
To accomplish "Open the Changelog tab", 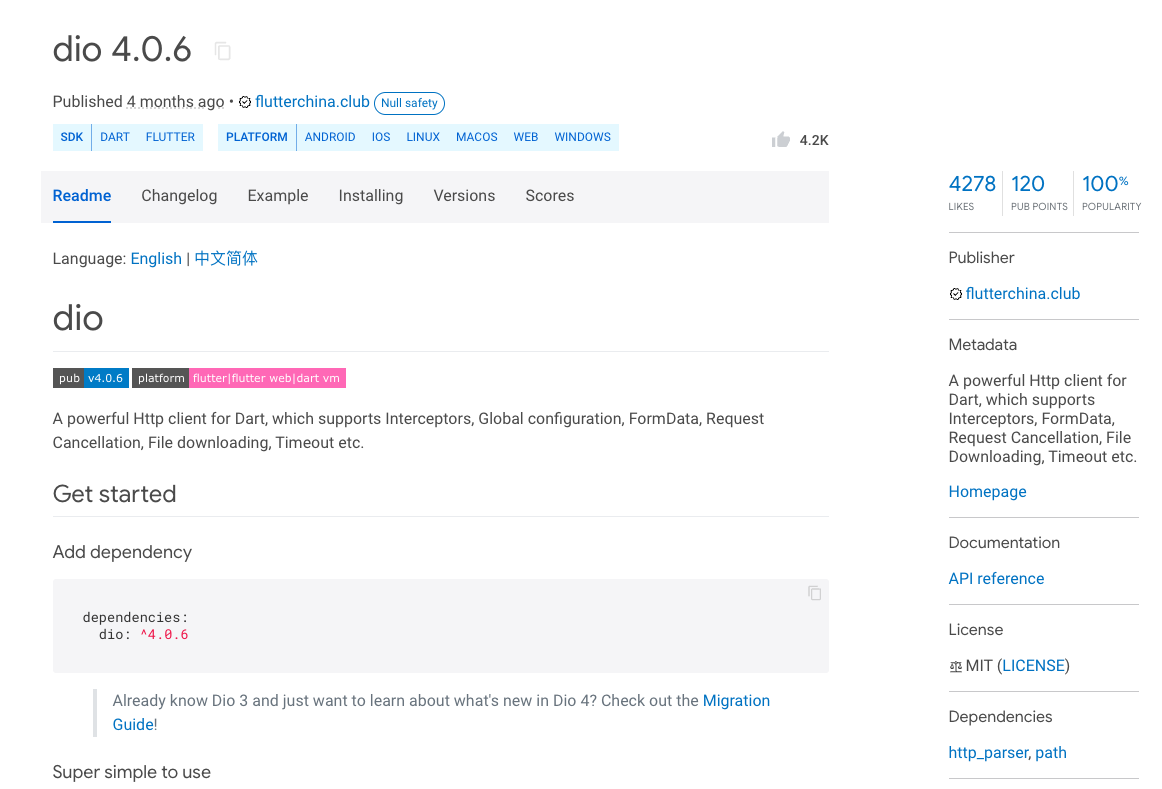I will click(x=179, y=196).
